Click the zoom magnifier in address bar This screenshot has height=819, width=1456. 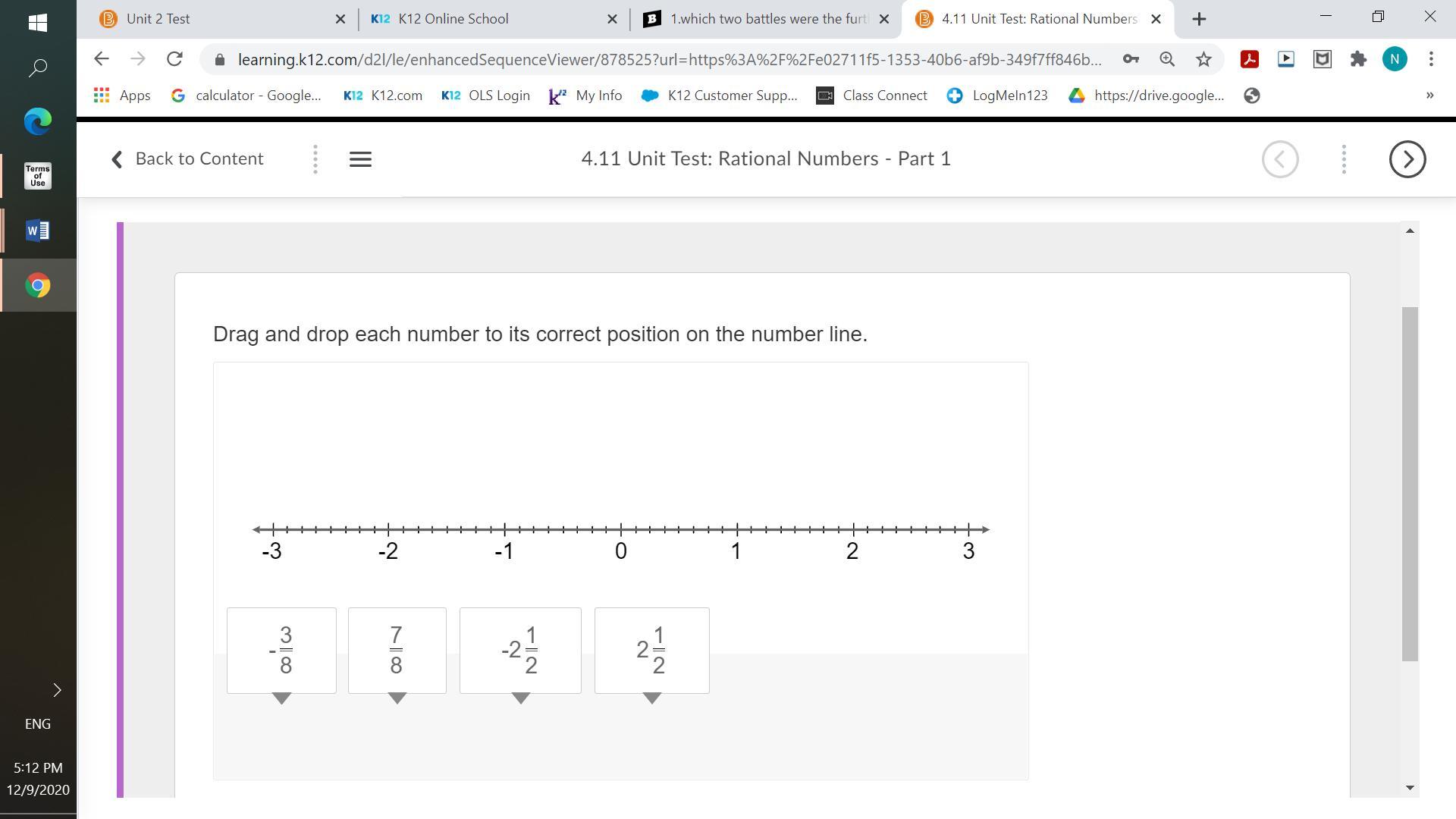click(1167, 59)
